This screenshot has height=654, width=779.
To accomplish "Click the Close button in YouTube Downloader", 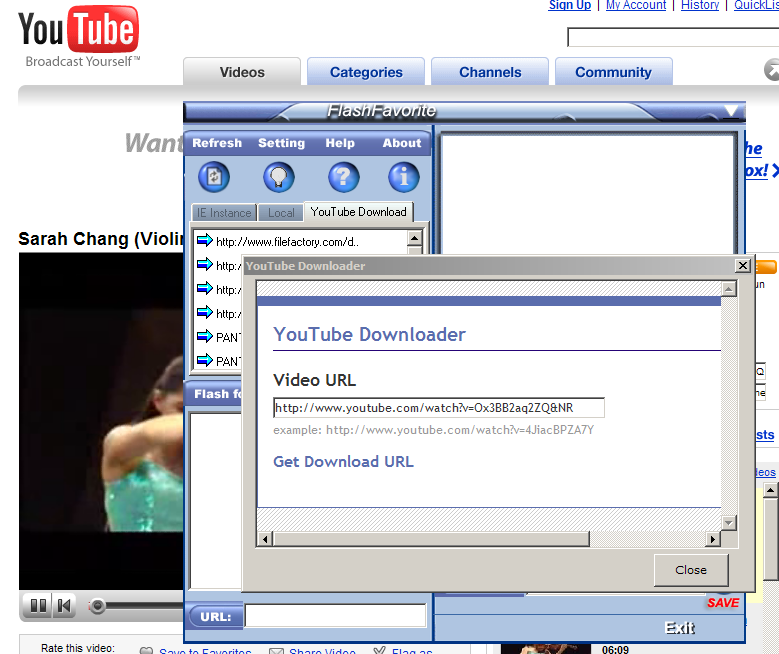I will pyautogui.click(x=691, y=570).
